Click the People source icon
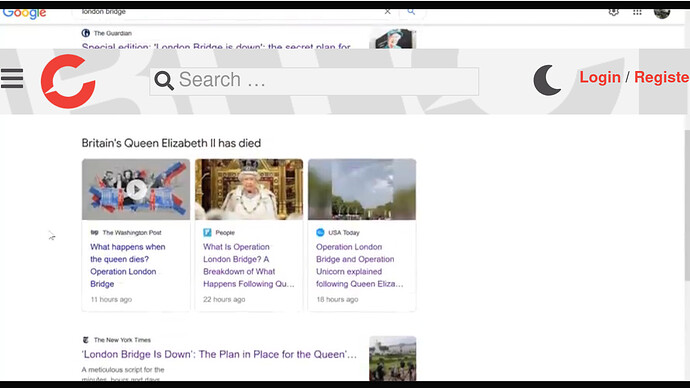This screenshot has width=690, height=388. click(x=207, y=232)
